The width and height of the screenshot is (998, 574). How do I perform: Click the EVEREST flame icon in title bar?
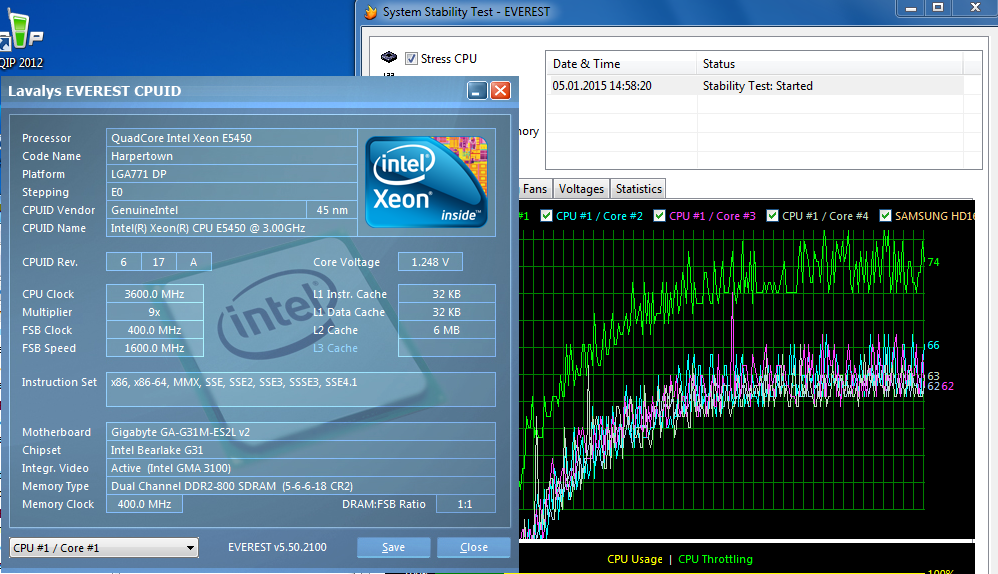pos(370,12)
